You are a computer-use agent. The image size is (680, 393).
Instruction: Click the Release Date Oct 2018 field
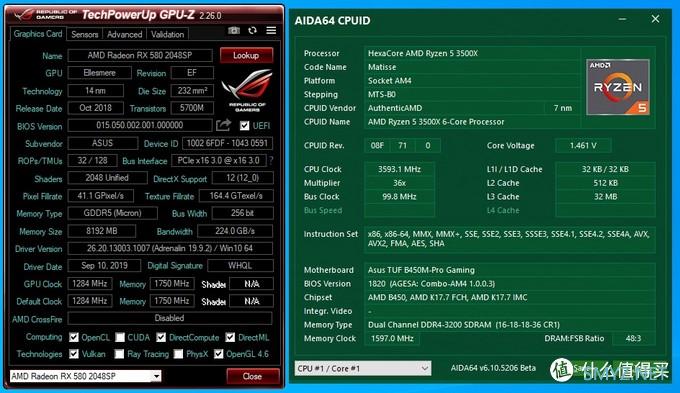95,108
